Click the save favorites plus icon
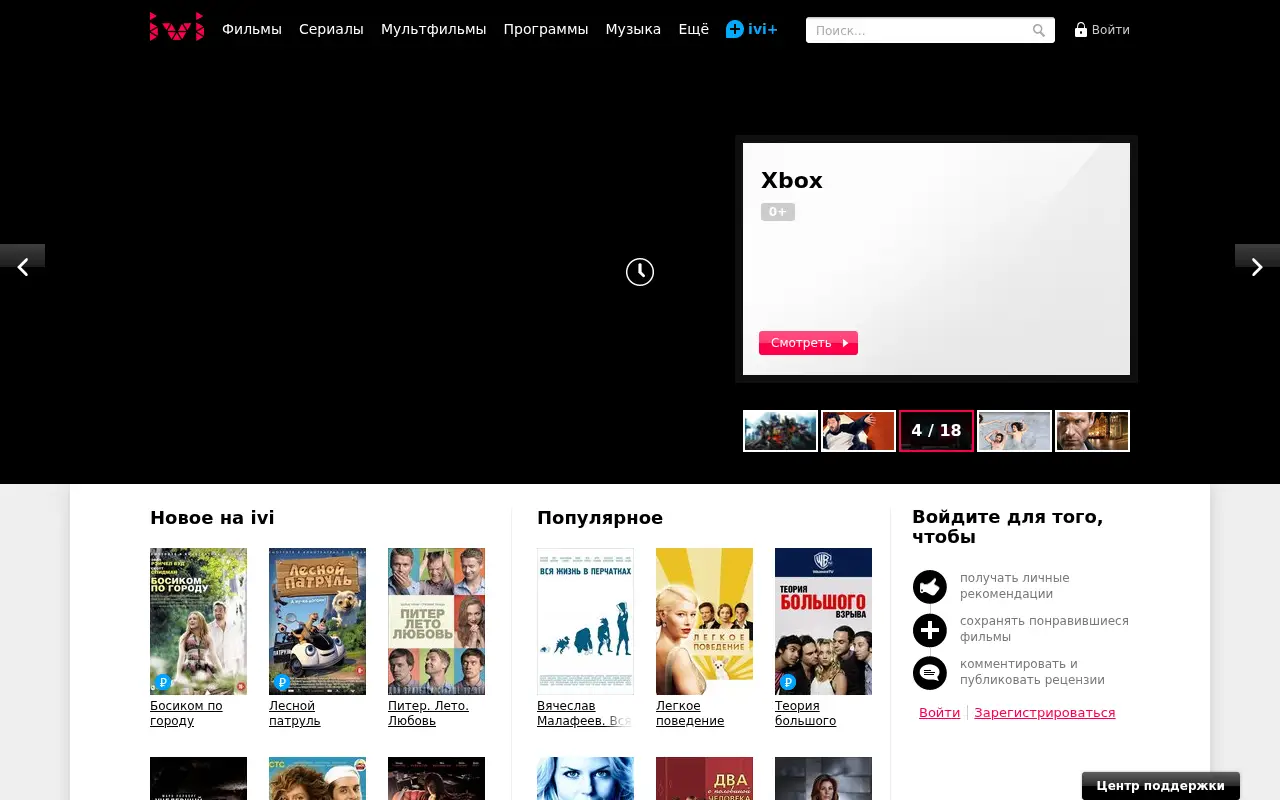The width and height of the screenshot is (1280, 800). 930,630
